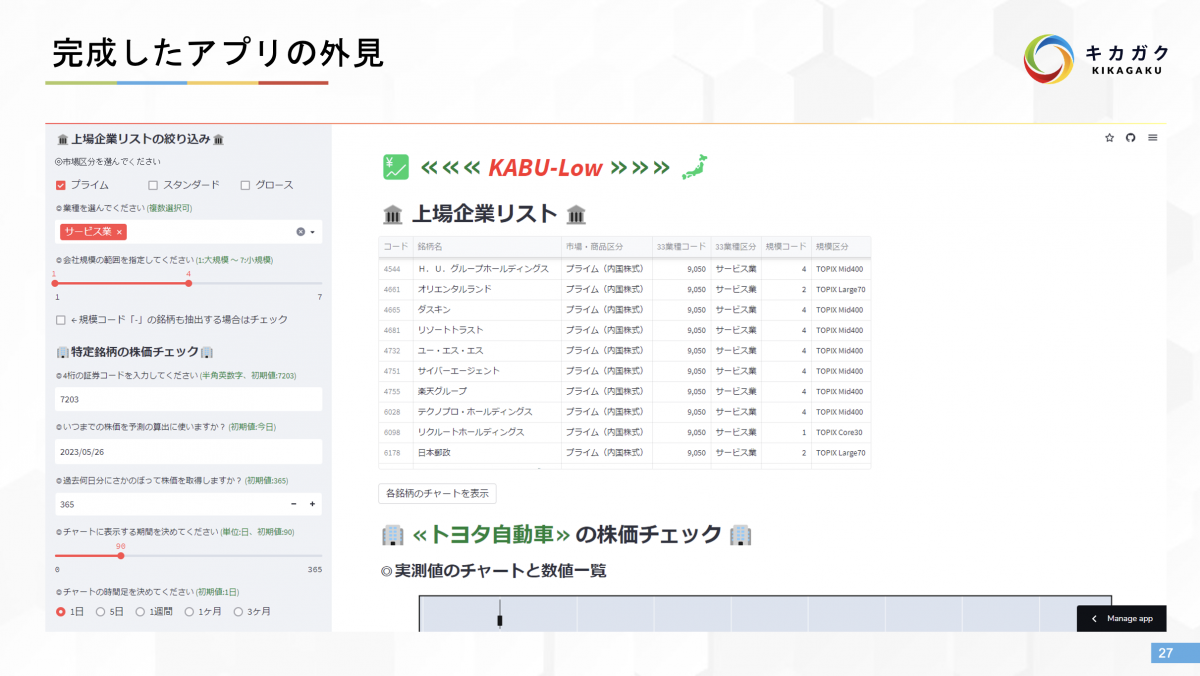Select the 1週間 timeframe radio button
This screenshot has width=1200, height=676.
point(141,611)
